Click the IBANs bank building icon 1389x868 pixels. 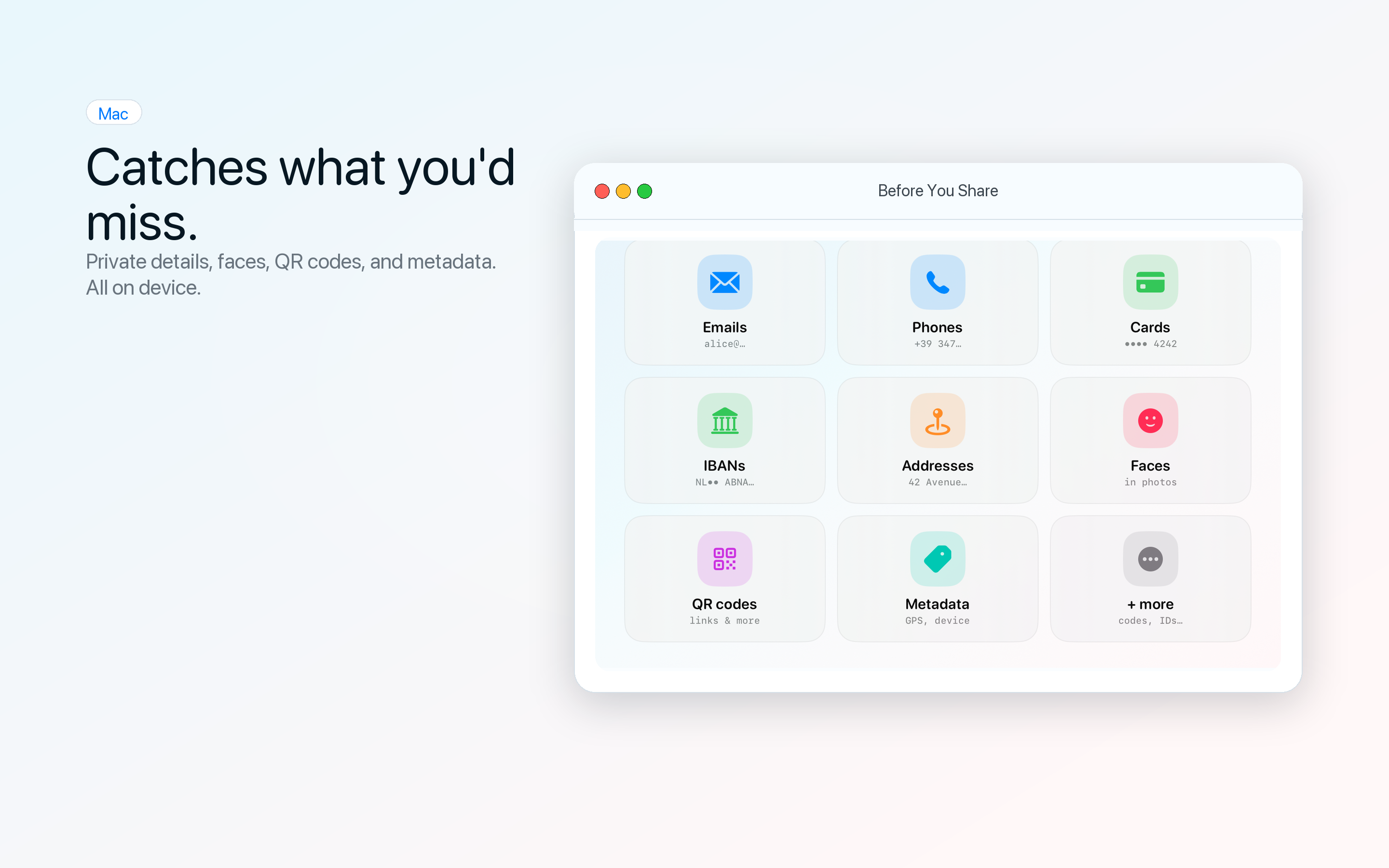click(x=724, y=420)
